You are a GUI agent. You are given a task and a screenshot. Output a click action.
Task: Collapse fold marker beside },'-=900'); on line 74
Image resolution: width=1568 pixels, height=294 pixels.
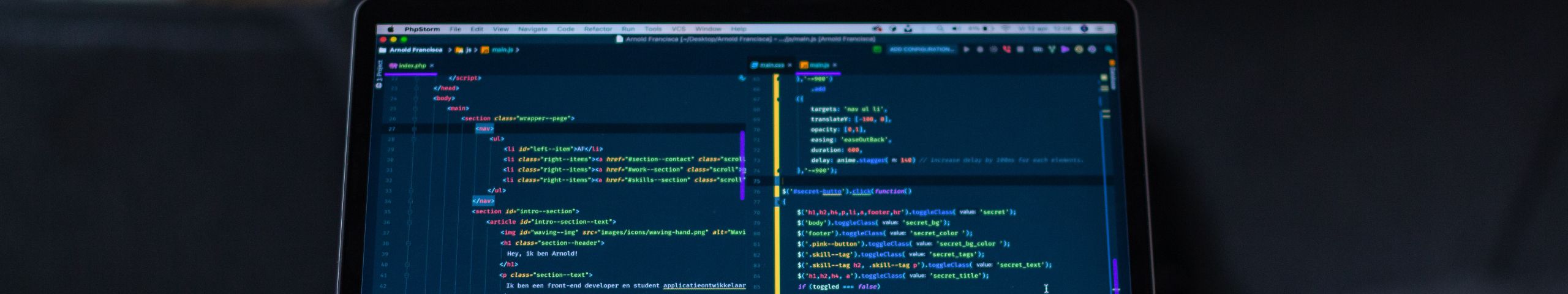(778, 171)
